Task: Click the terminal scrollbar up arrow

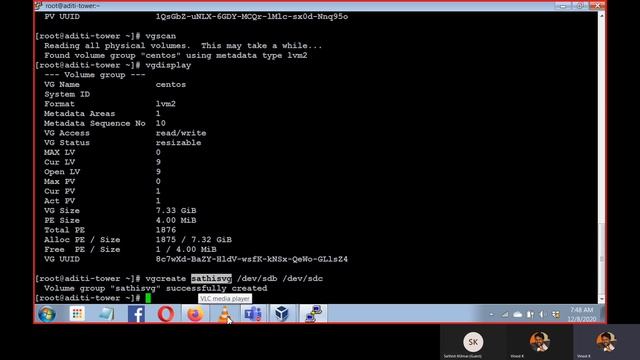Action: [x=601, y=16]
